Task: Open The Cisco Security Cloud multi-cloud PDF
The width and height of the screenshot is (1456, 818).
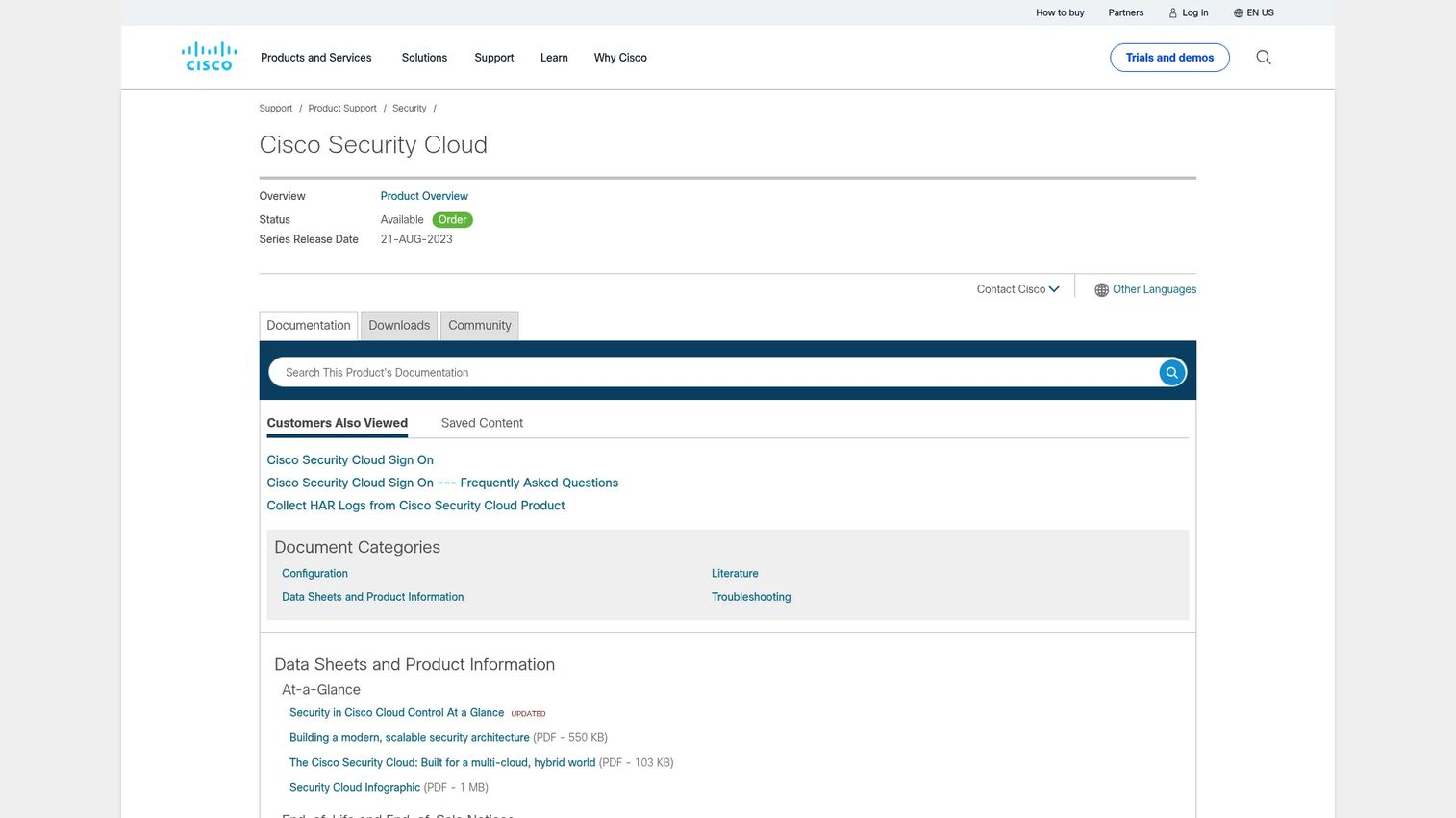Action: pyautogui.click(x=442, y=763)
